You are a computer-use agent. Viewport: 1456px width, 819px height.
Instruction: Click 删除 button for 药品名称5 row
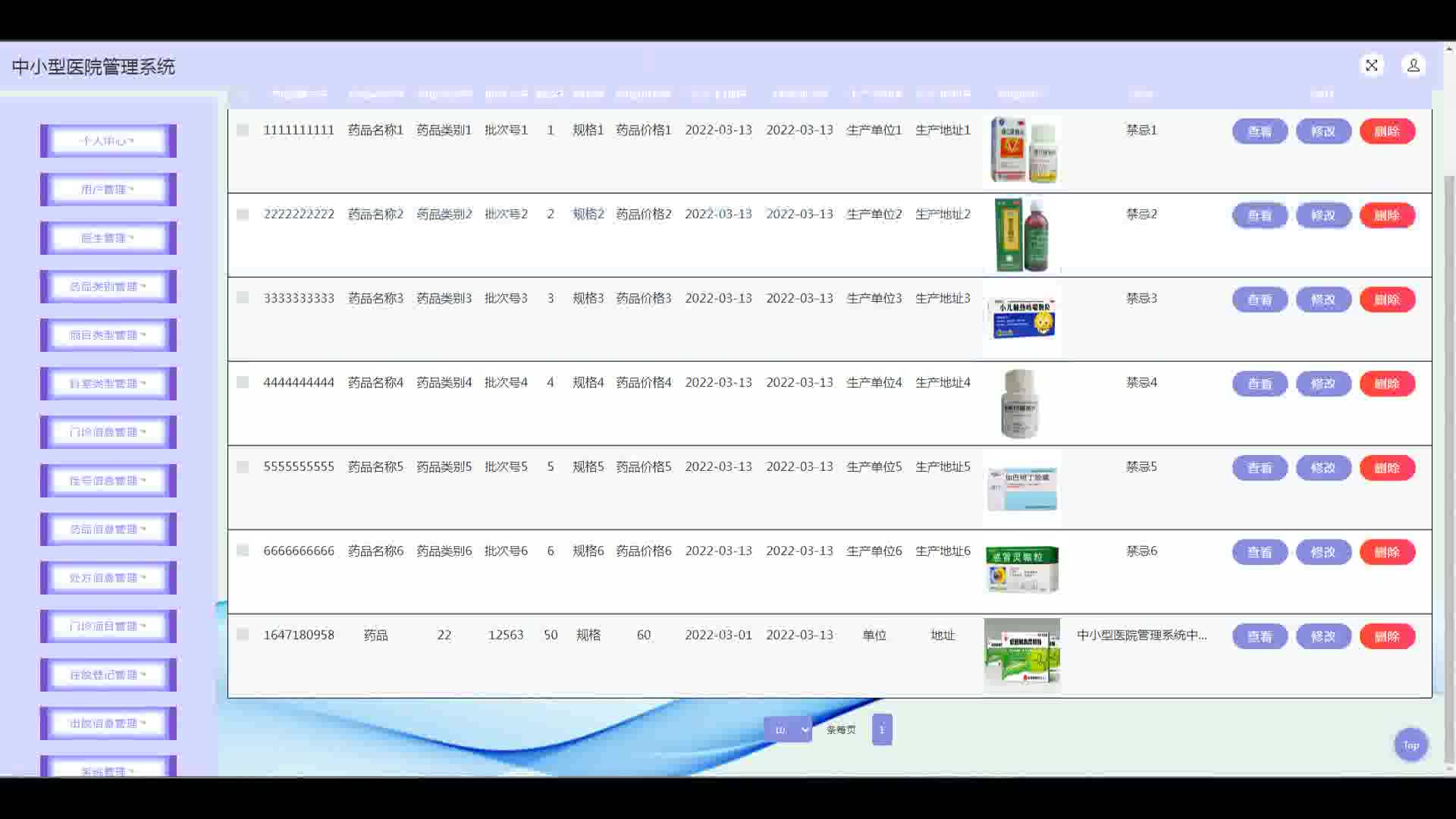click(1386, 468)
